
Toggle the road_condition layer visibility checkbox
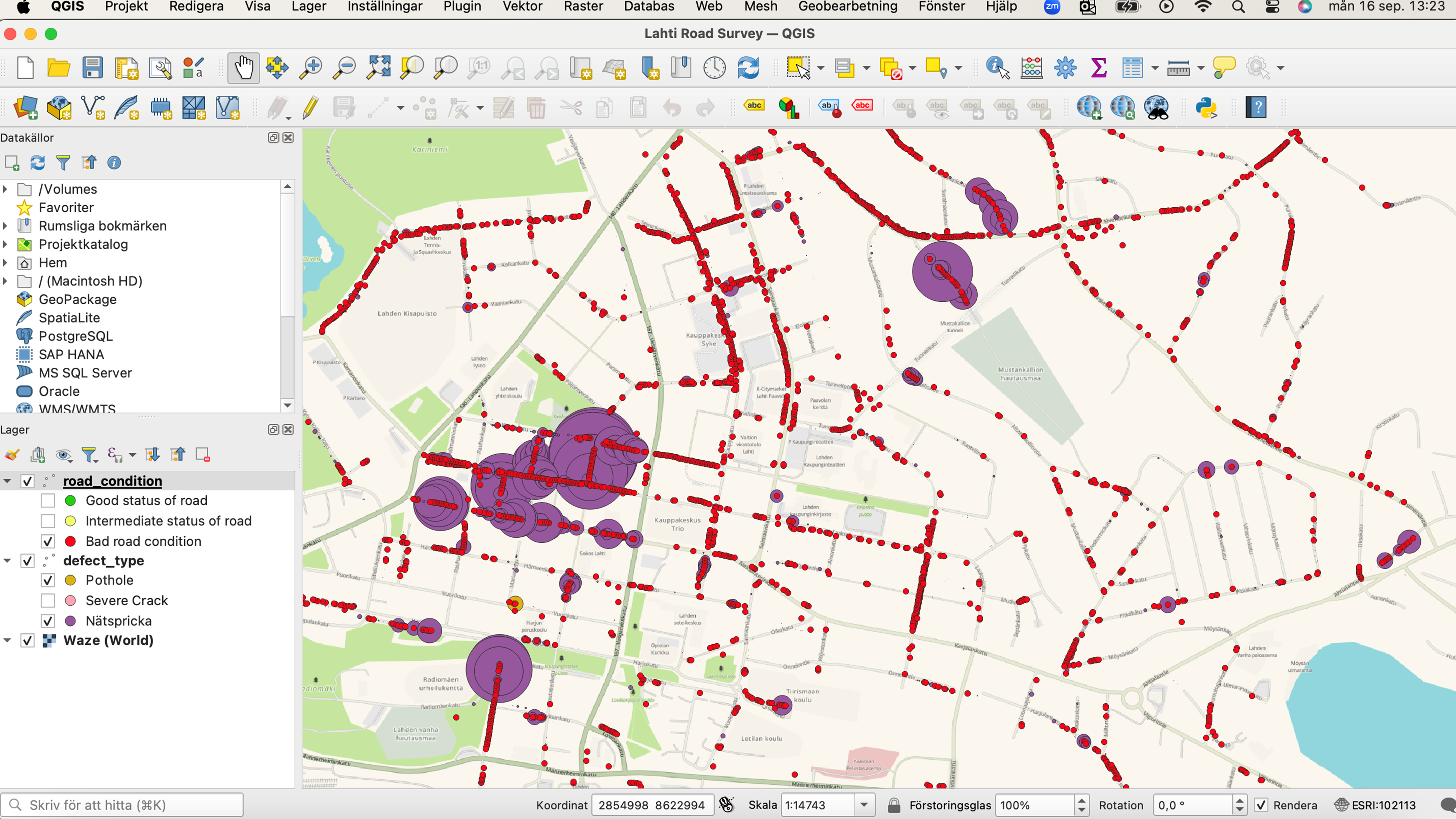[27, 481]
